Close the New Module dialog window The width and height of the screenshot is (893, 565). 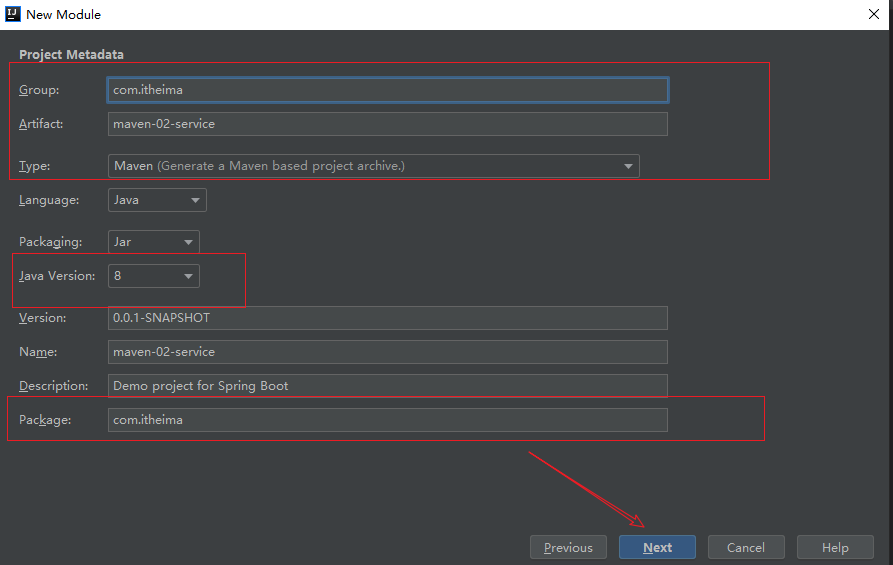[x=872, y=14]
